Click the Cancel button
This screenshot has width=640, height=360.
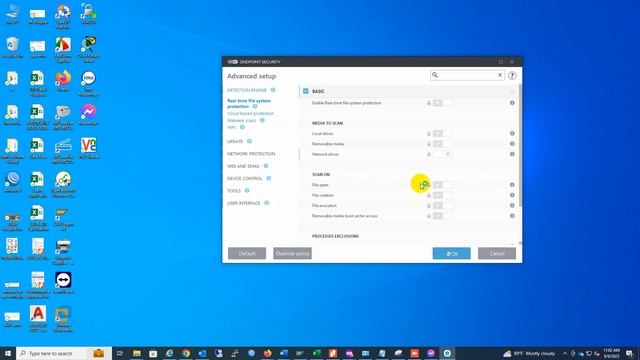(497, 253)
